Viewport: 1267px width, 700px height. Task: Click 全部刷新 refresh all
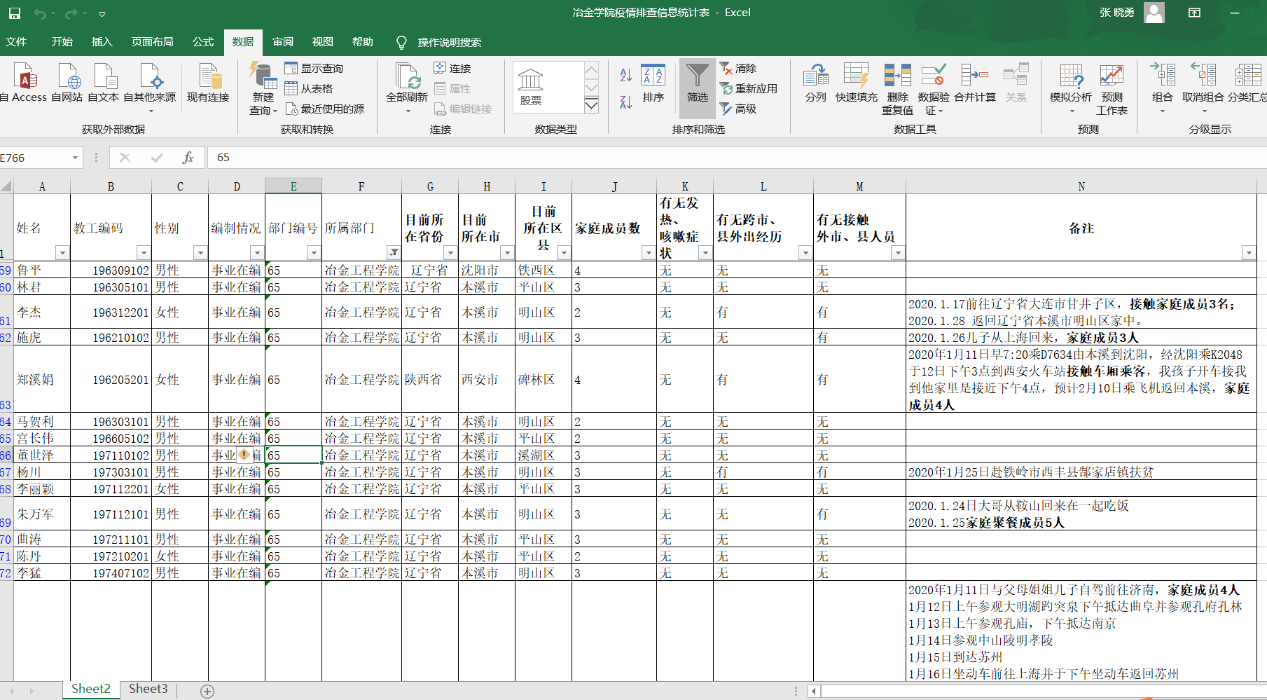(x=407, y=89)
